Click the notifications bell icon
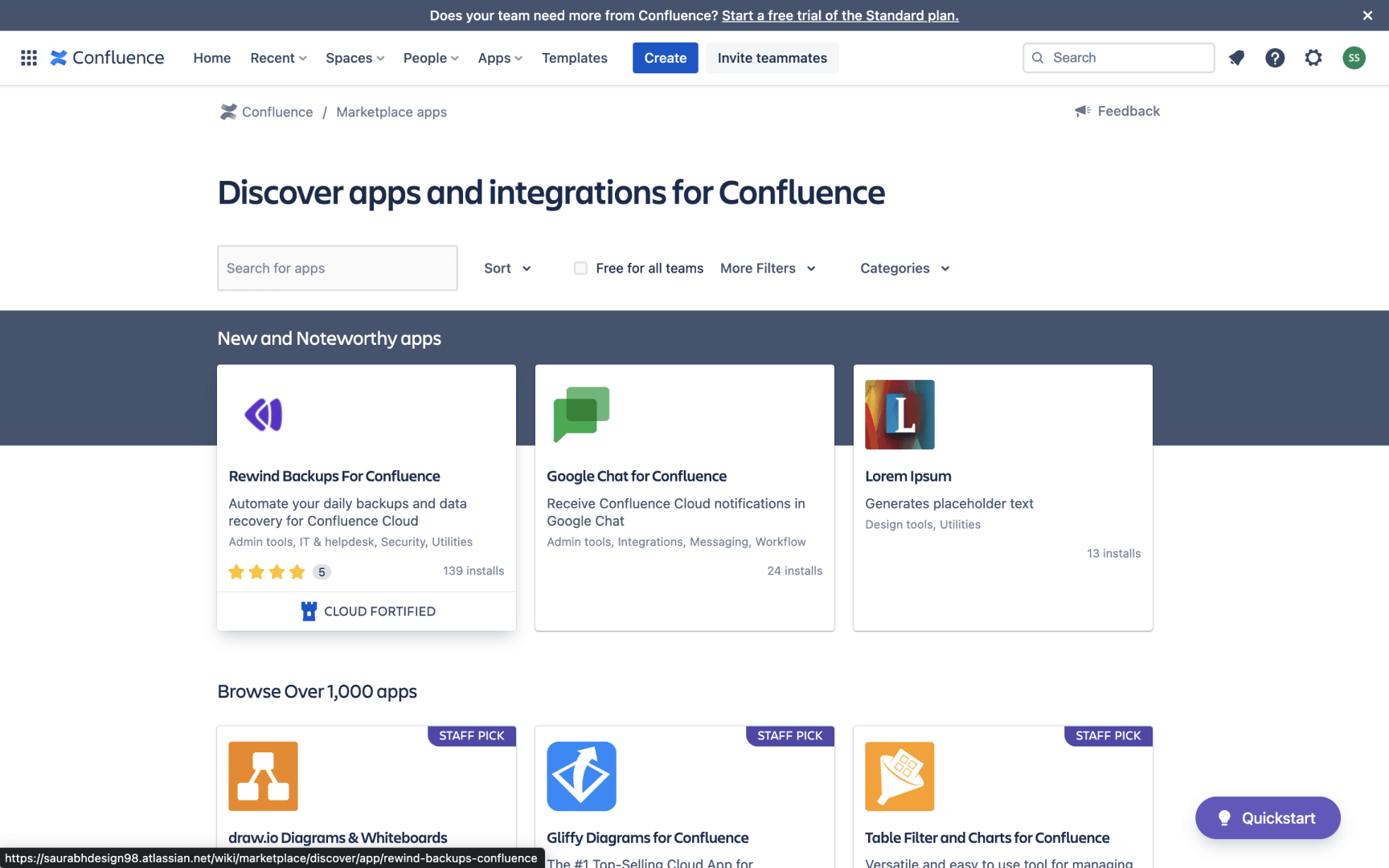 [x=1236, y=58]
